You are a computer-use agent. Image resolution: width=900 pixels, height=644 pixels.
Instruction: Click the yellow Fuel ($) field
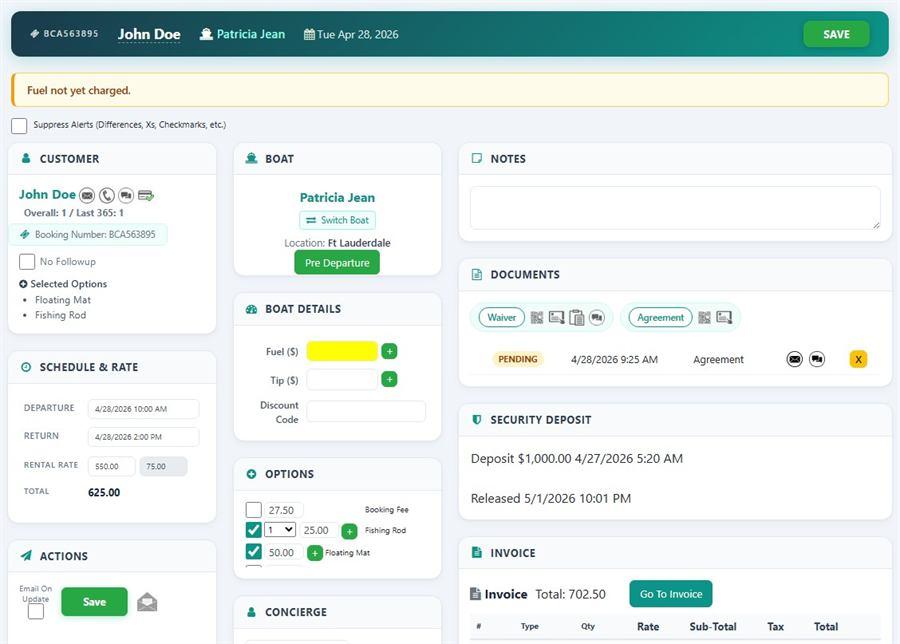tap(342, 351)
